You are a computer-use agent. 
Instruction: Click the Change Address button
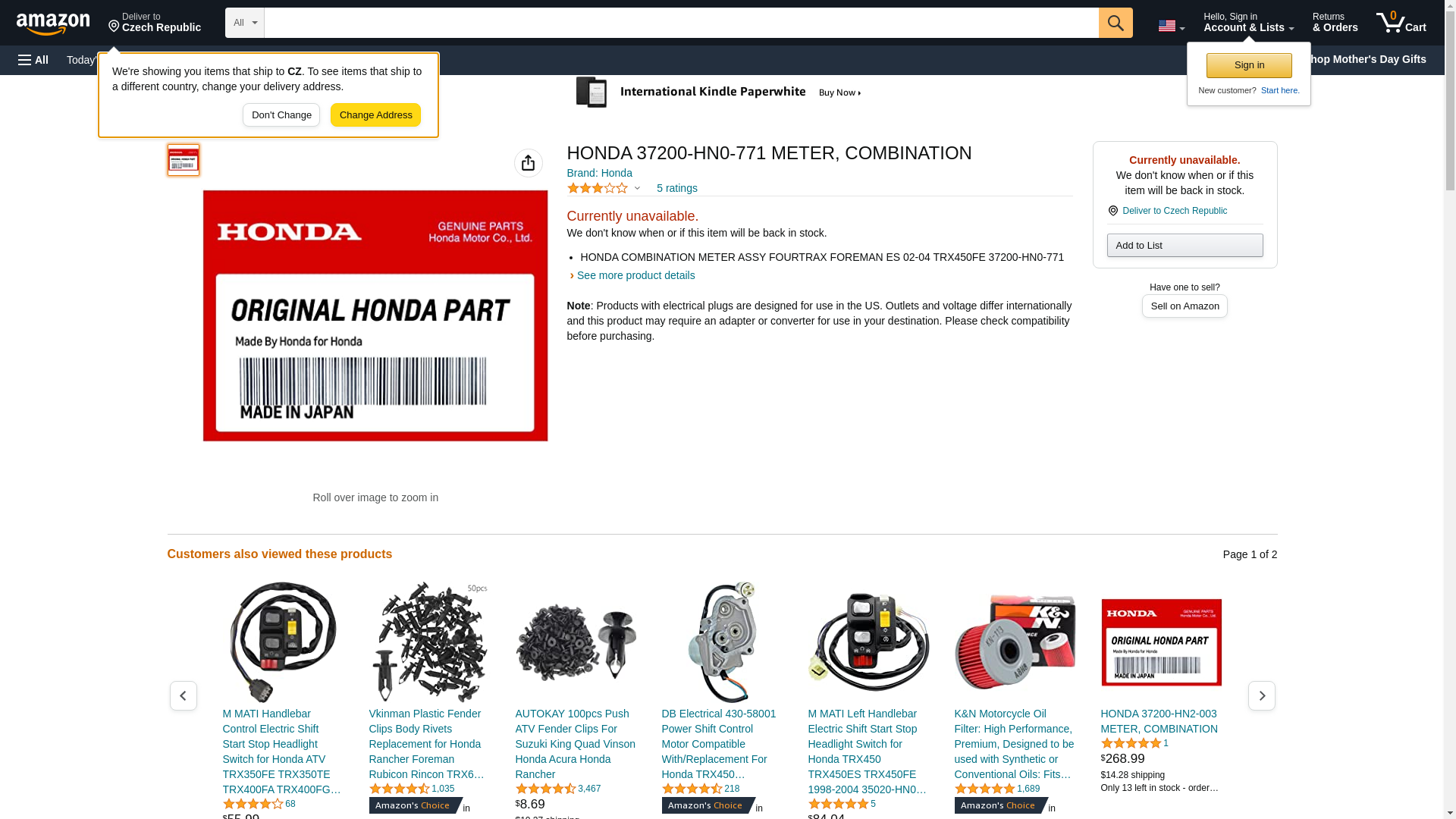(x=375, y=115)
